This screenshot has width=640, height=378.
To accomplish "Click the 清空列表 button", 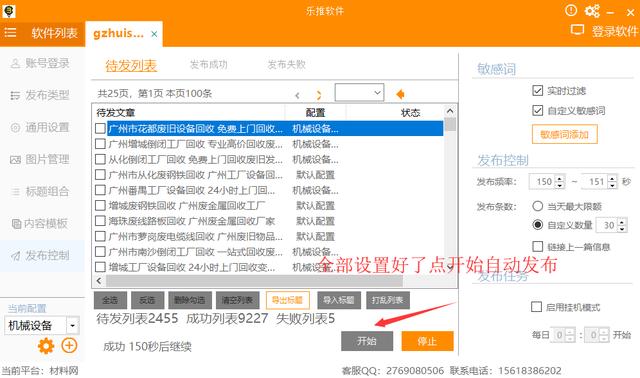I will [x=237, y=300].
